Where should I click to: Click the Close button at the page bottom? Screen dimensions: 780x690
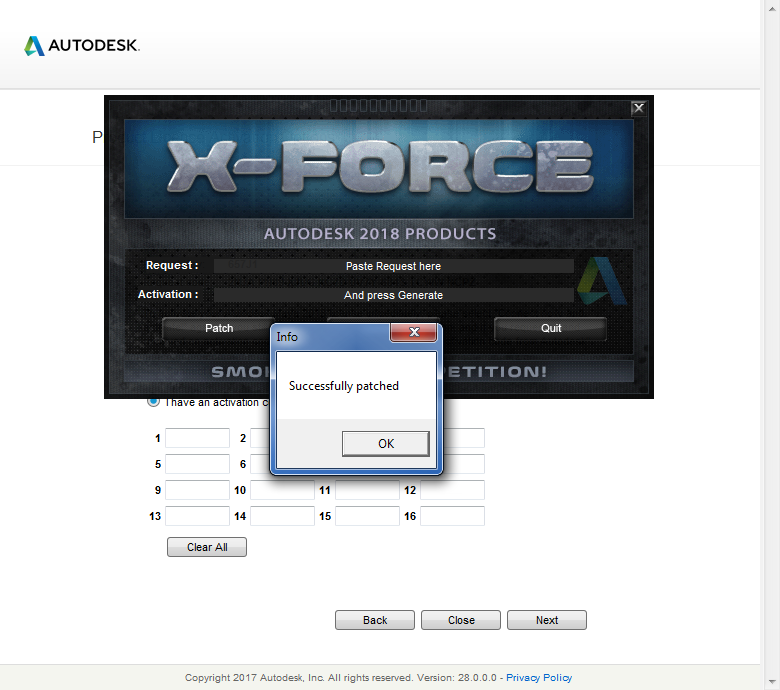pyautogui.click(x=461, y=620)
